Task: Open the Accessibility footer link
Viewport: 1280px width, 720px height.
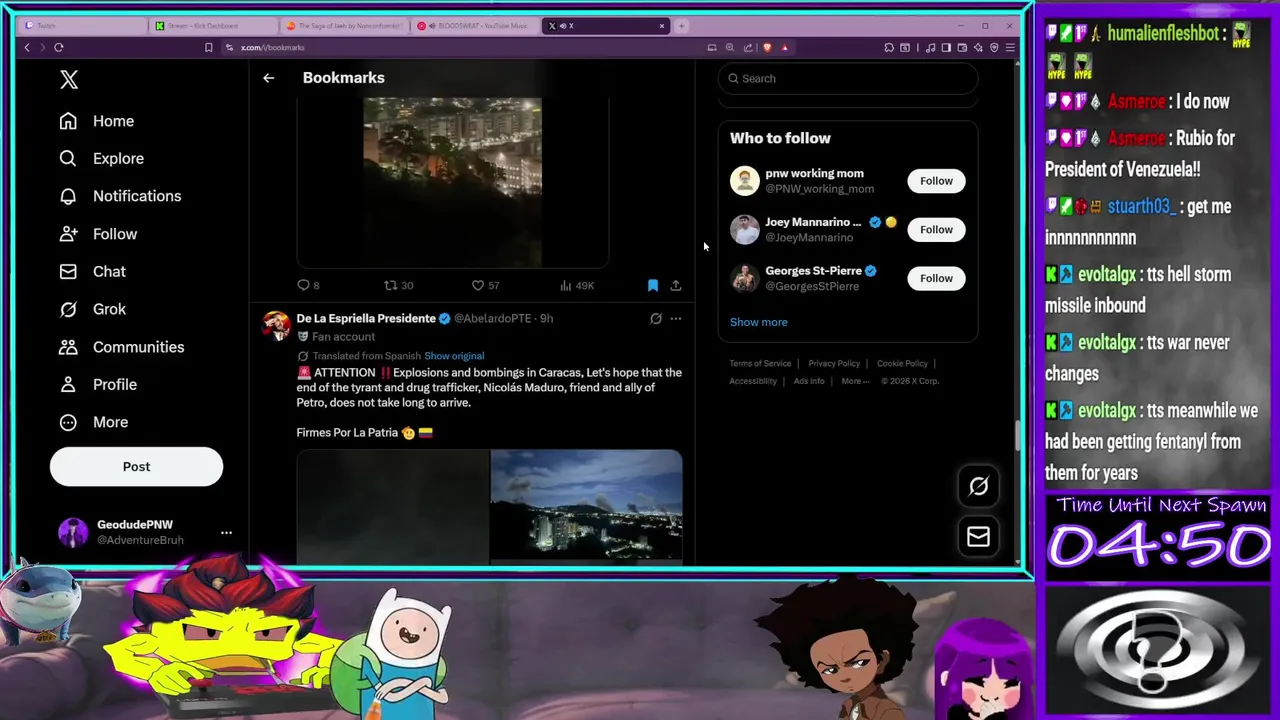Action: (x=753, y=381)
